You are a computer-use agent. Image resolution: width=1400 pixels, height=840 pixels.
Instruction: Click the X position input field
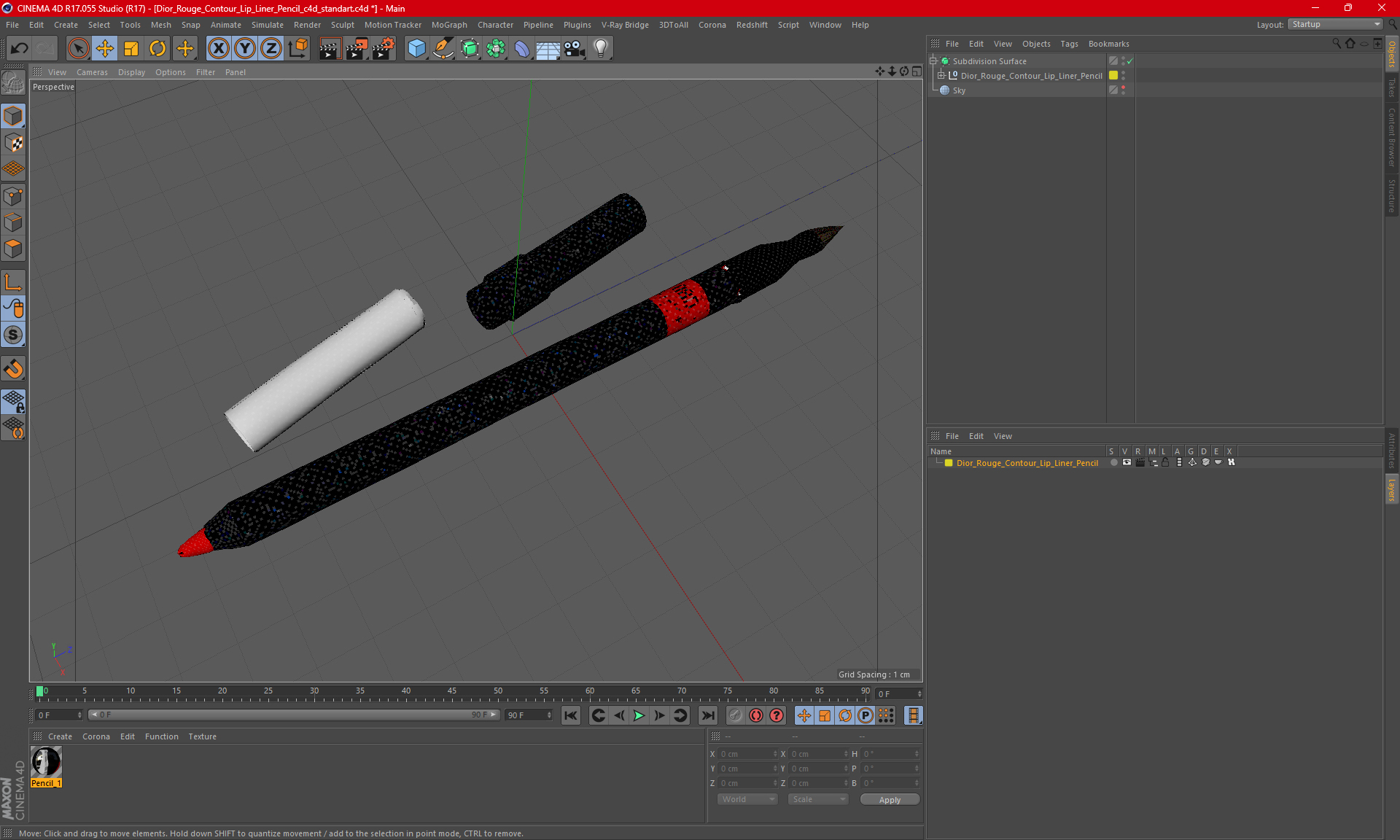point(745,753)
